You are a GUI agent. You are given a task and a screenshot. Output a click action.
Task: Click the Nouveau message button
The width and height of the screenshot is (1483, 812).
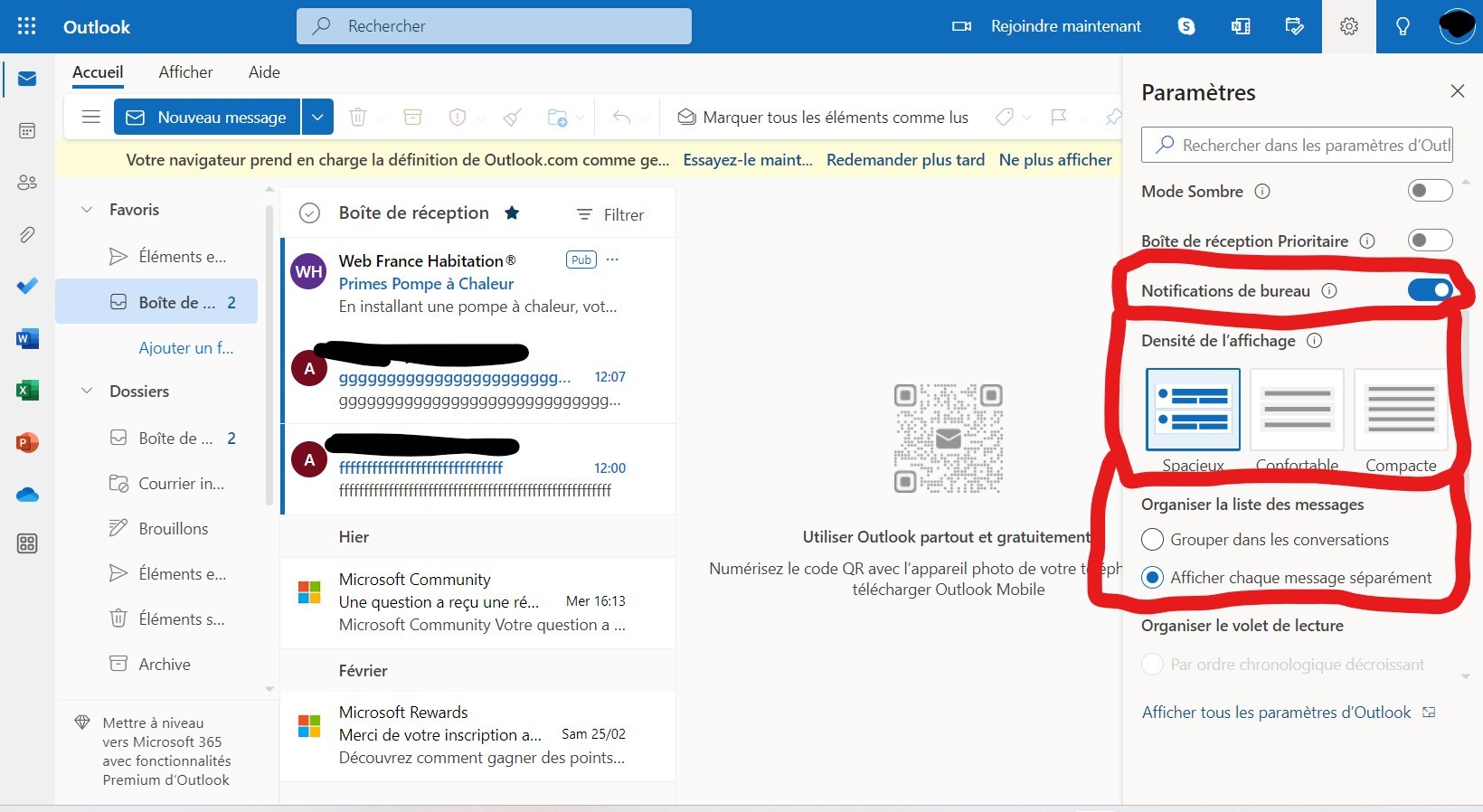point(207,118)
